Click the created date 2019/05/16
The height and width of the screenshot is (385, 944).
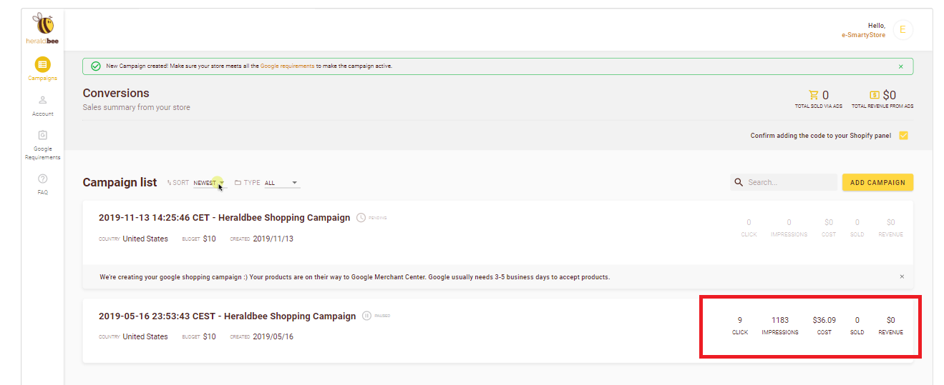tap(273, 337)
